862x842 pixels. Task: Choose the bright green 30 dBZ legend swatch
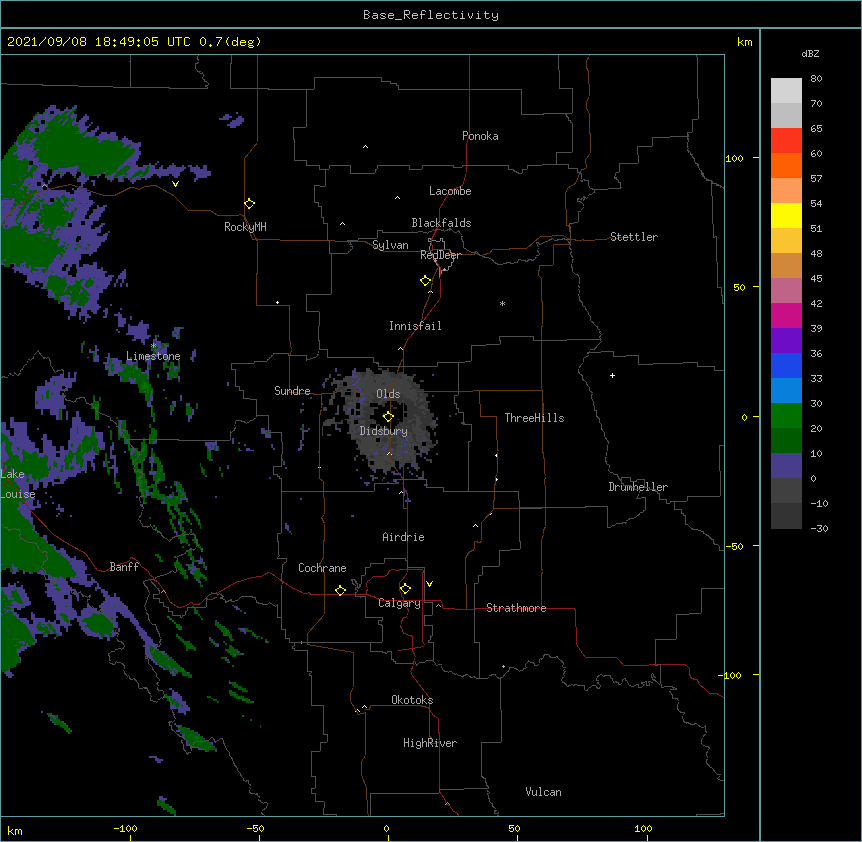[x=786, y=416]
